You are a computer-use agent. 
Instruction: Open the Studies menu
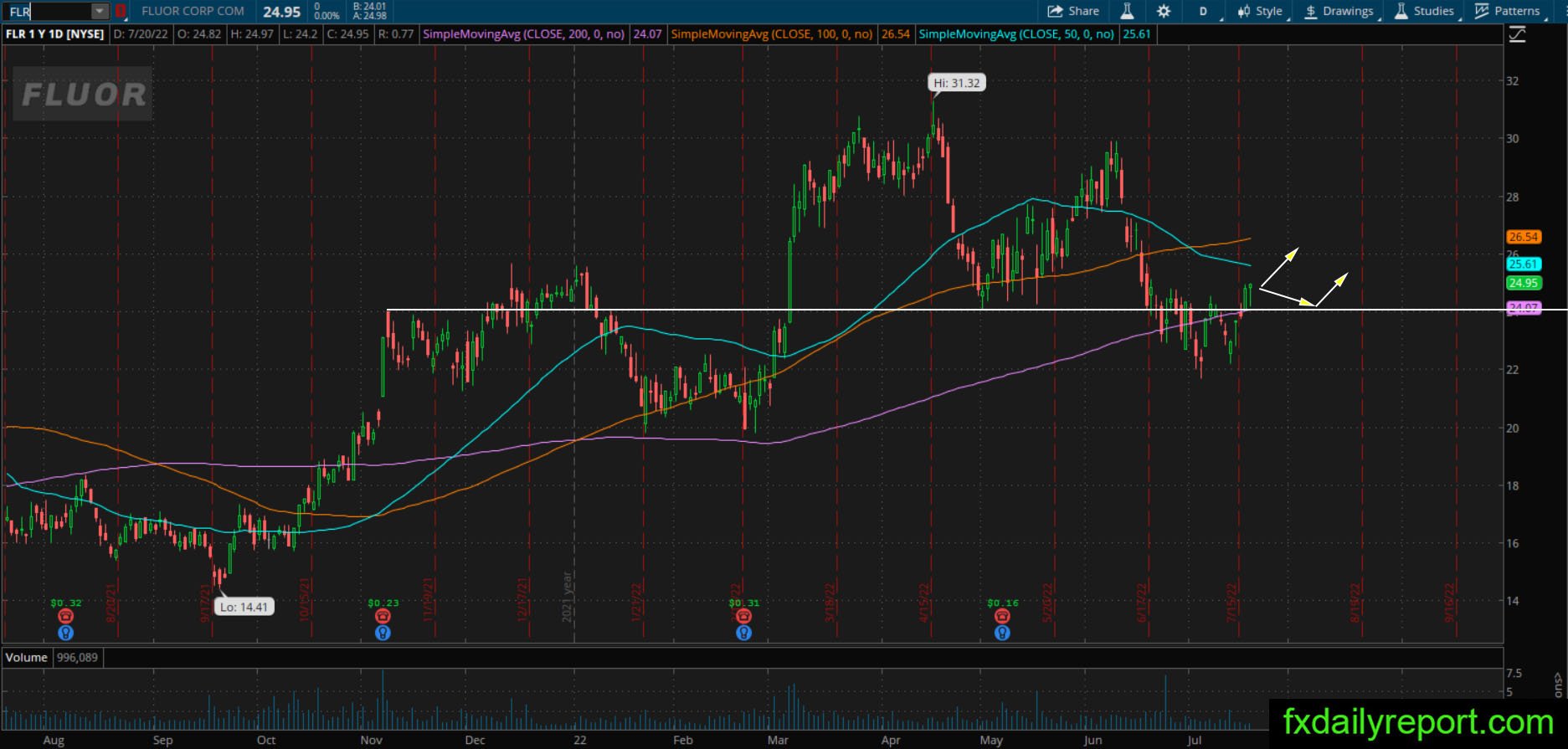pyautogui.click(x=1425, y=12)
